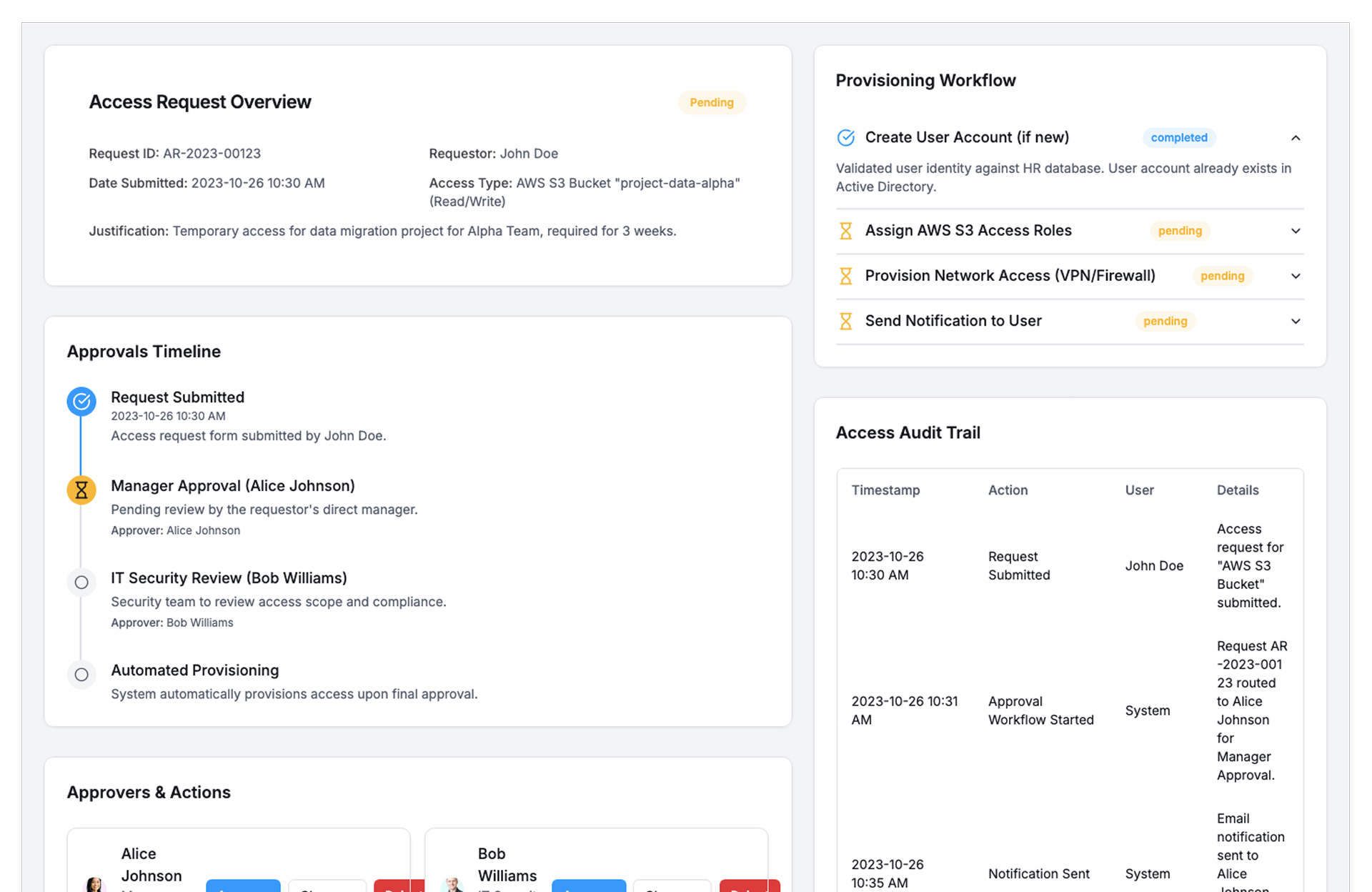Click the Action column header

click(1008, 490)
